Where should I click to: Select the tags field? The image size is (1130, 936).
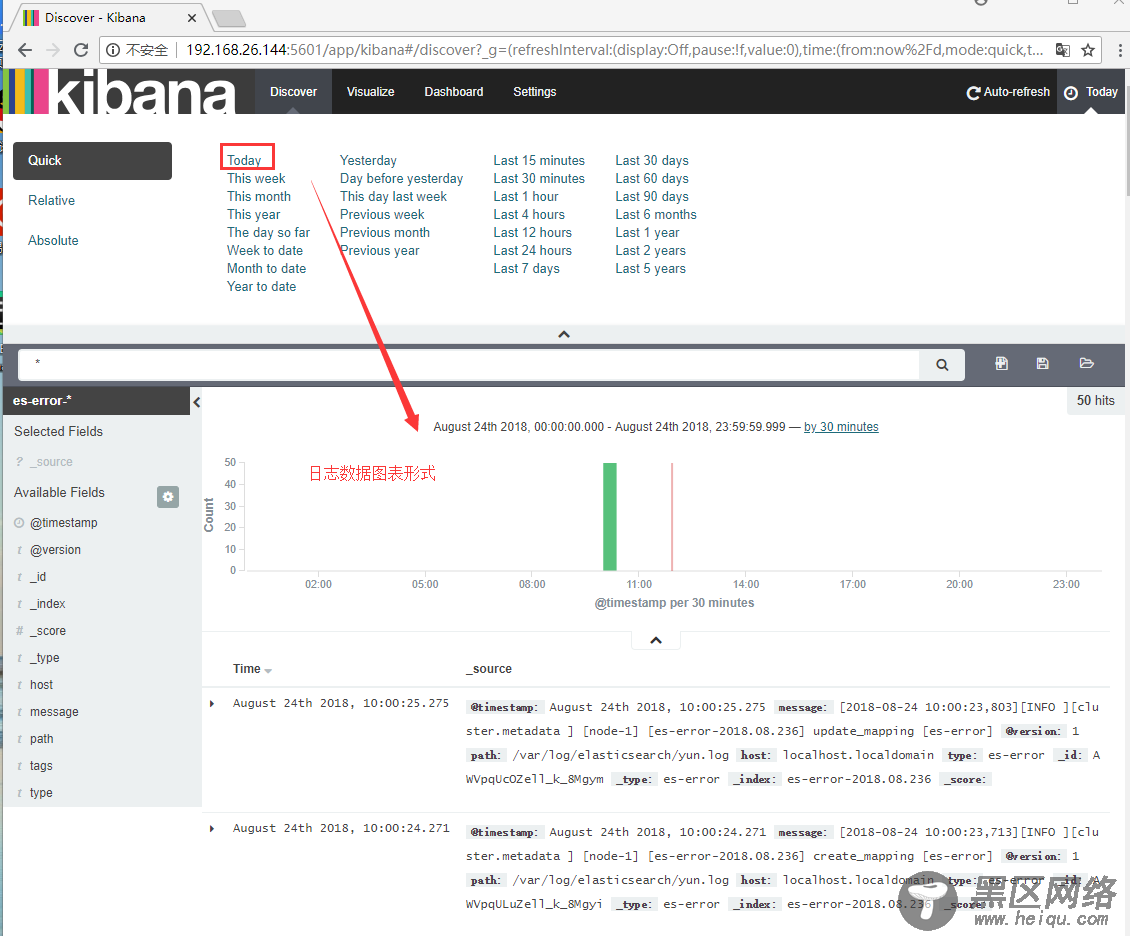[x=41, y=766]
